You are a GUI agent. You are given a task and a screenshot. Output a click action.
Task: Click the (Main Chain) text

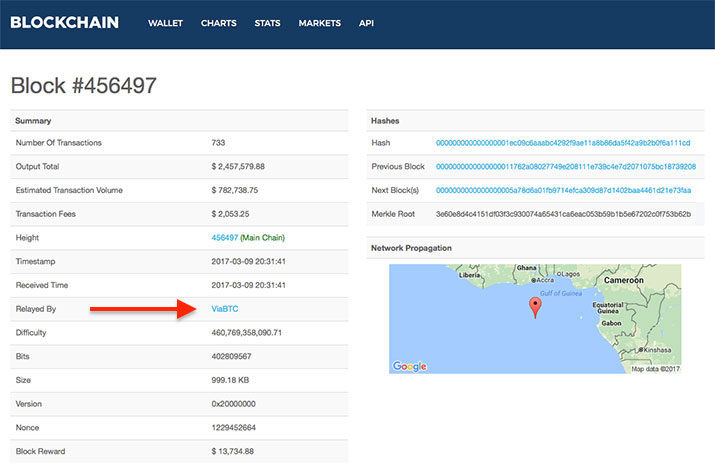point(263,238)
